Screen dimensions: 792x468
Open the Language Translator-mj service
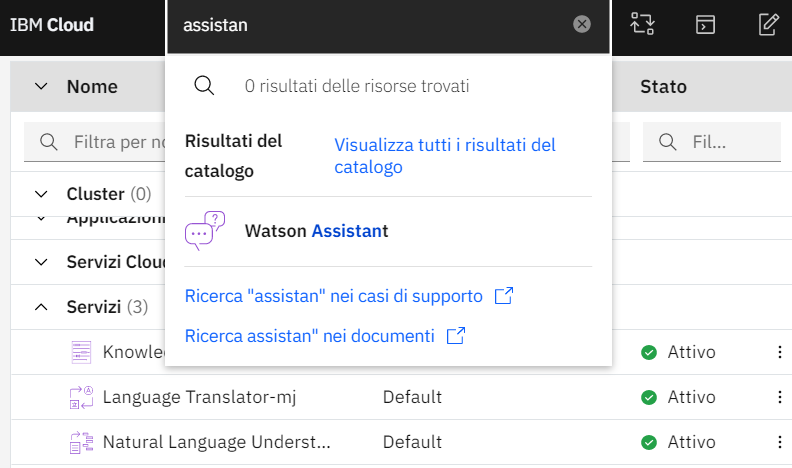point(199,397)
